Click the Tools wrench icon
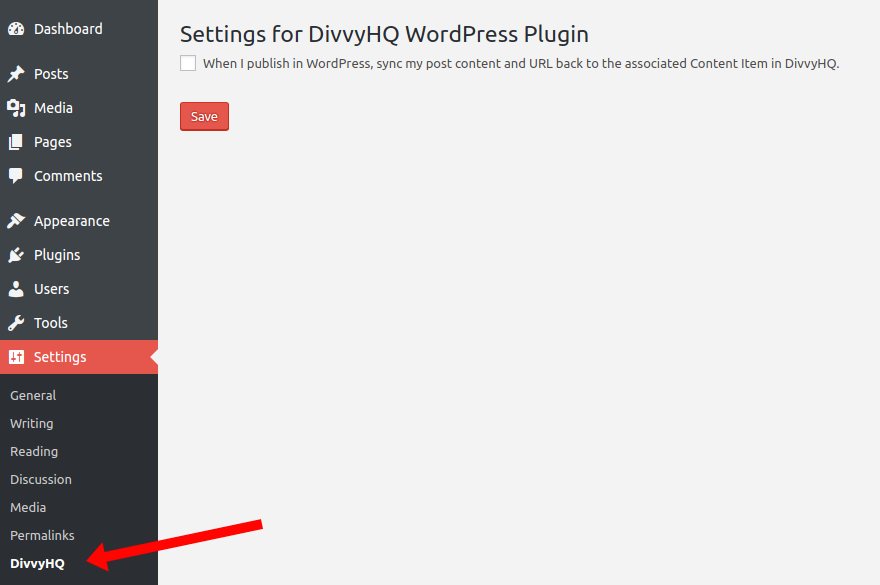The width and height of the screenshot is (880, 585). (x=16, y=323)
